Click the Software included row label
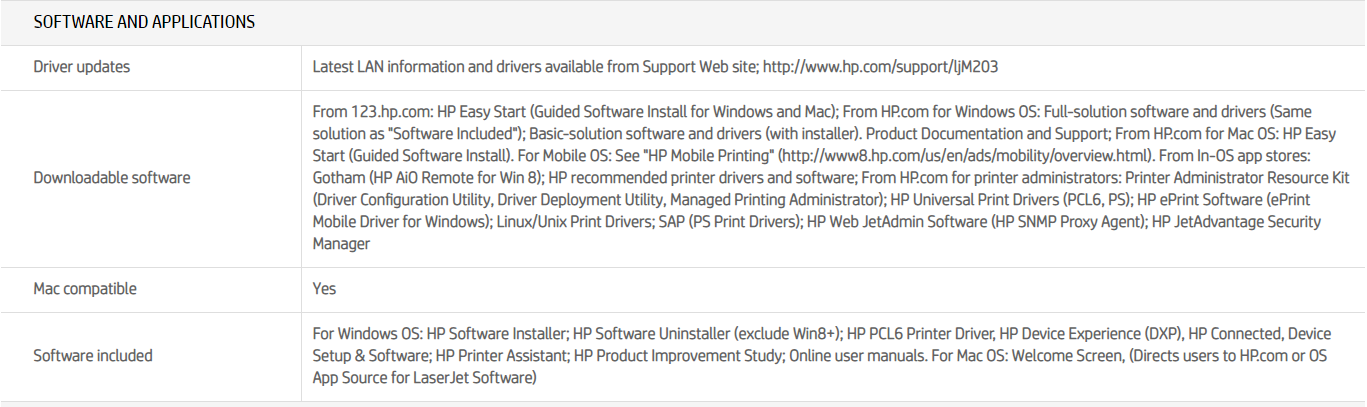Image resolution: width=1367 pixels, height=407 pixels. pos(93,355)
